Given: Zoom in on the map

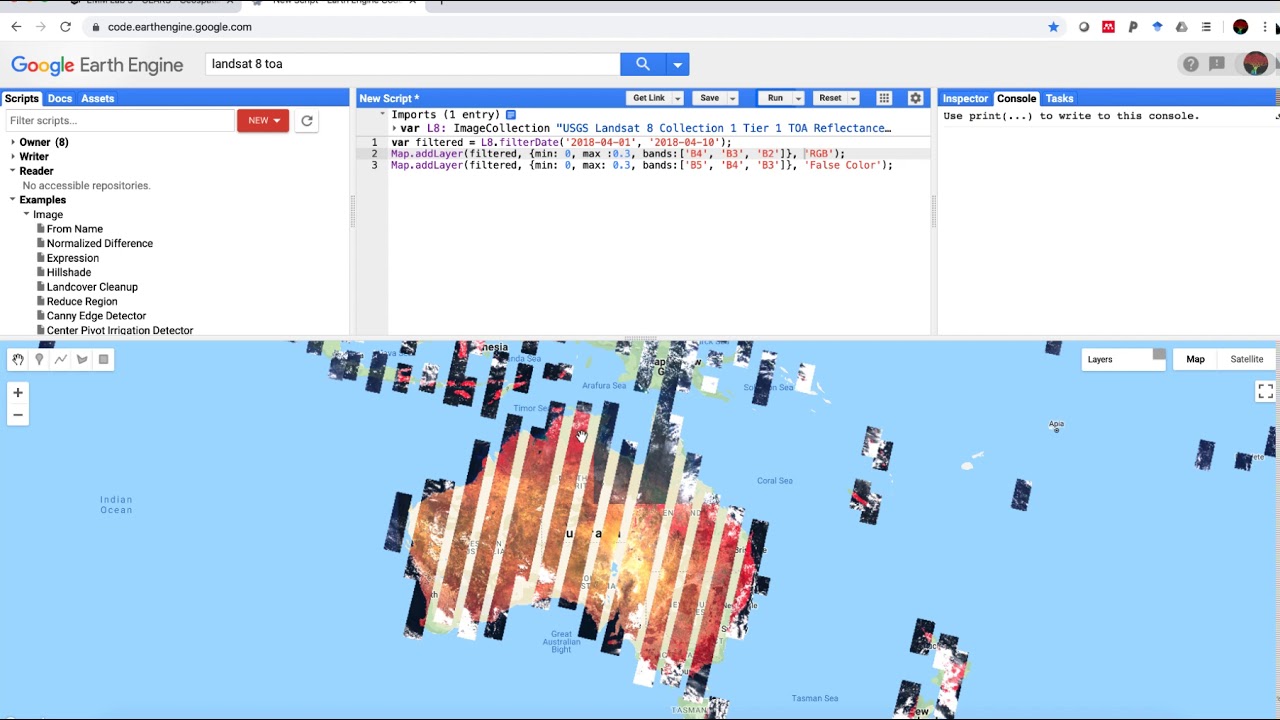Looking at the screenshot, I should [x=18, y=393].
